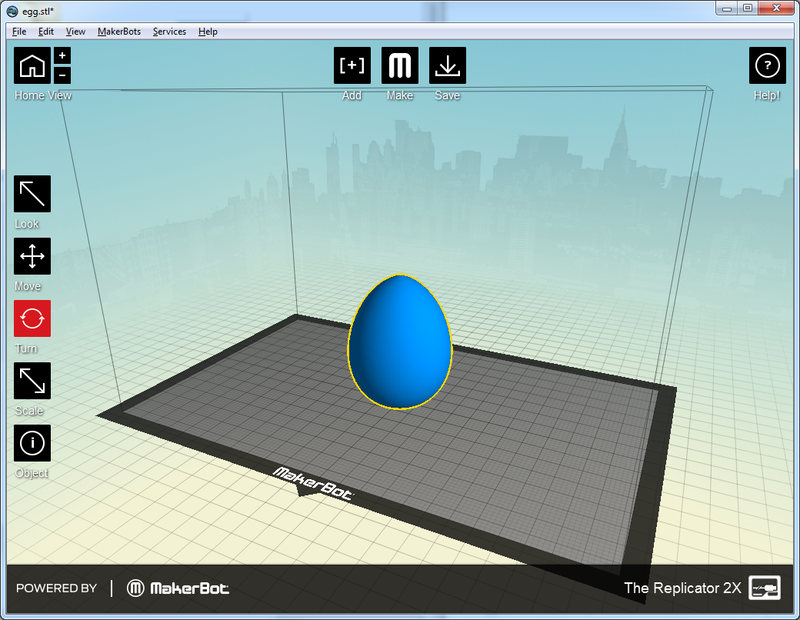
Task: Select the Move tool
Action: tap(32, 256)
